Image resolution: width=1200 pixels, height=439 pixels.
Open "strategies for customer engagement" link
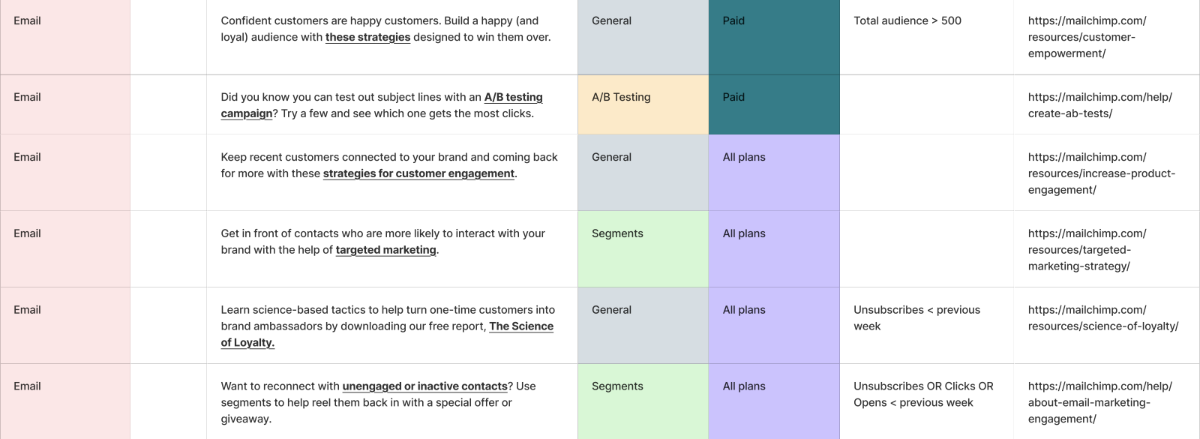[x=418, y=173]
